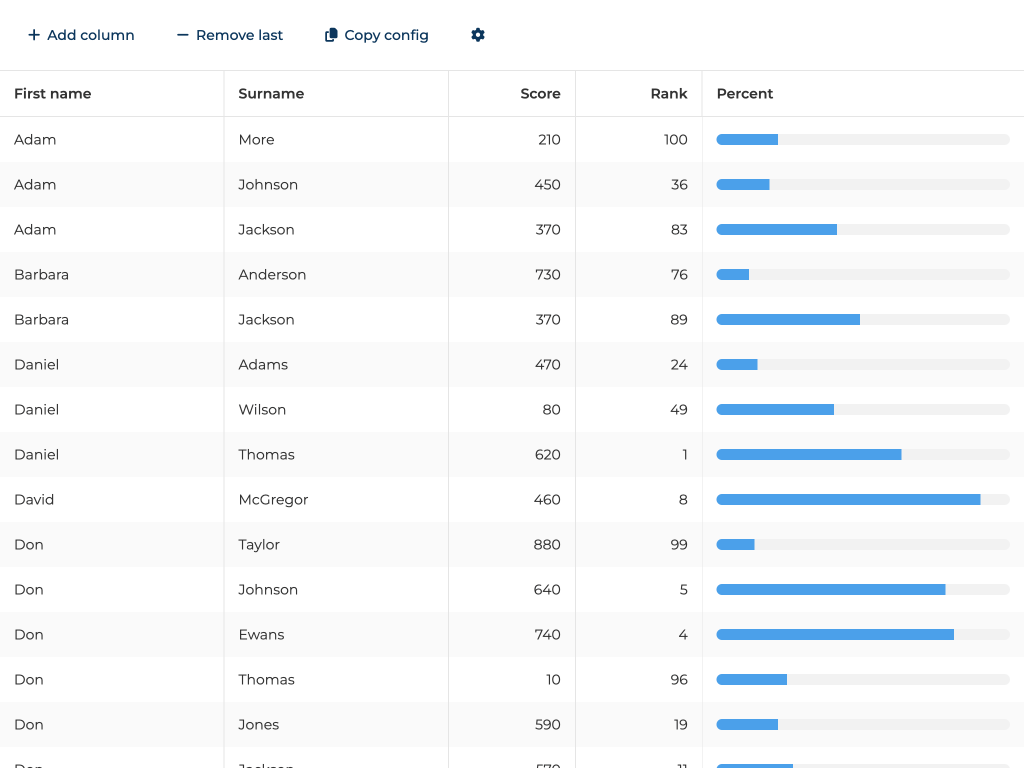Click the score cell showing 880
The width and height of the screenshot is (1024, 768).
tap(547, 545)
